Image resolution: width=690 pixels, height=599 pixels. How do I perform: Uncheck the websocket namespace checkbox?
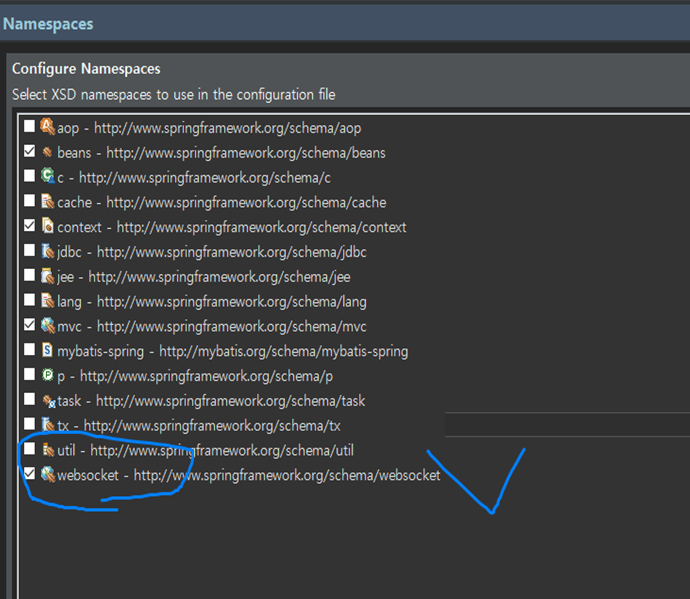tap(29, 474)
